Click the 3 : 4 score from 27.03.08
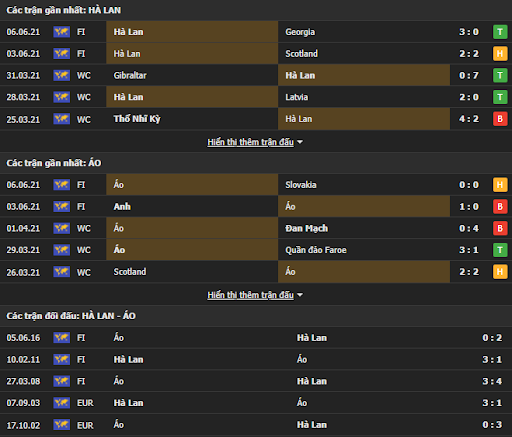Viewport: 512px width, 437px height. tap(492, 381)
